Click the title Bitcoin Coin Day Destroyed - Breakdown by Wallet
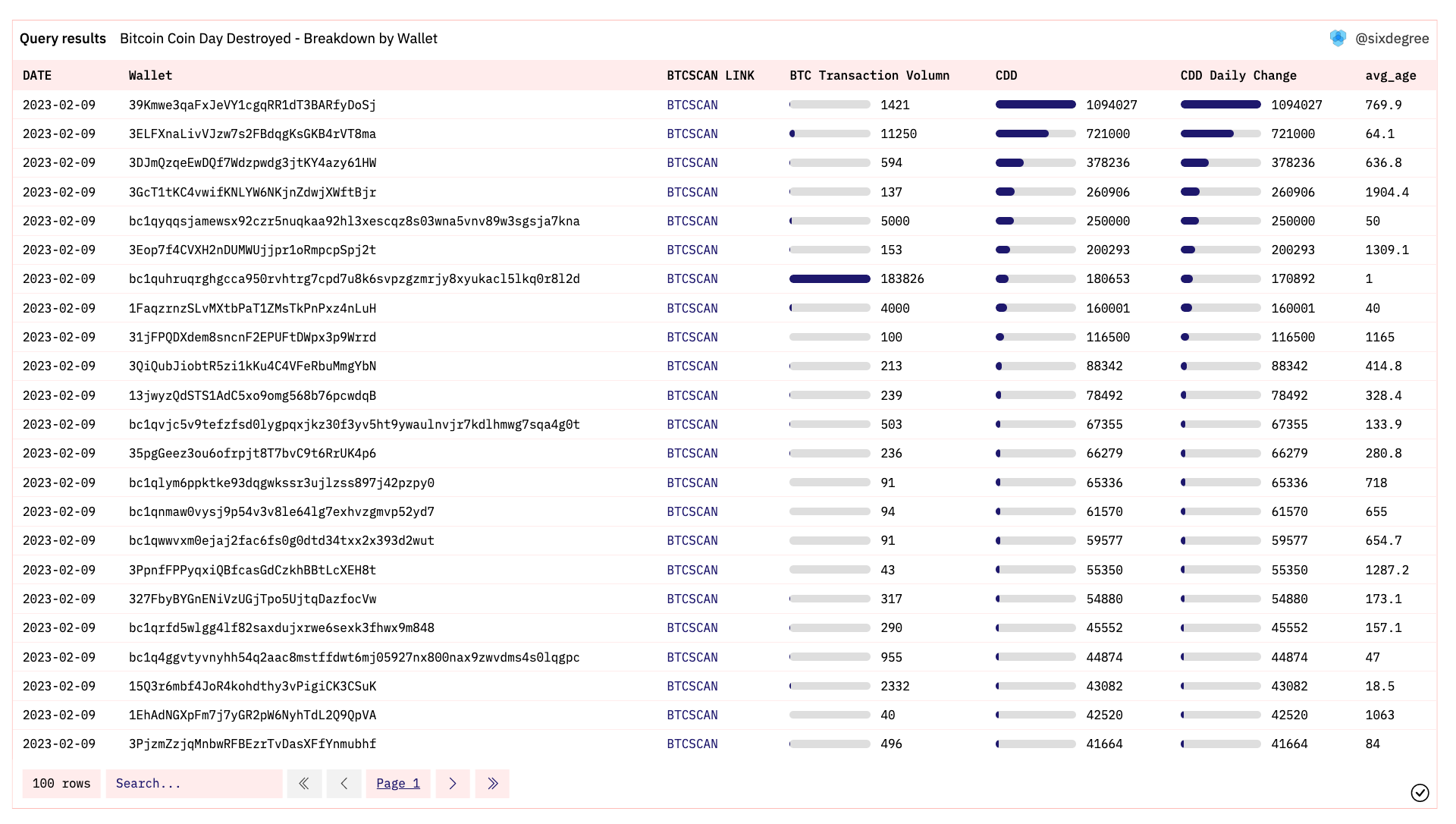Viewport: 1456px width, 824px height. click(x=278, y=39)
